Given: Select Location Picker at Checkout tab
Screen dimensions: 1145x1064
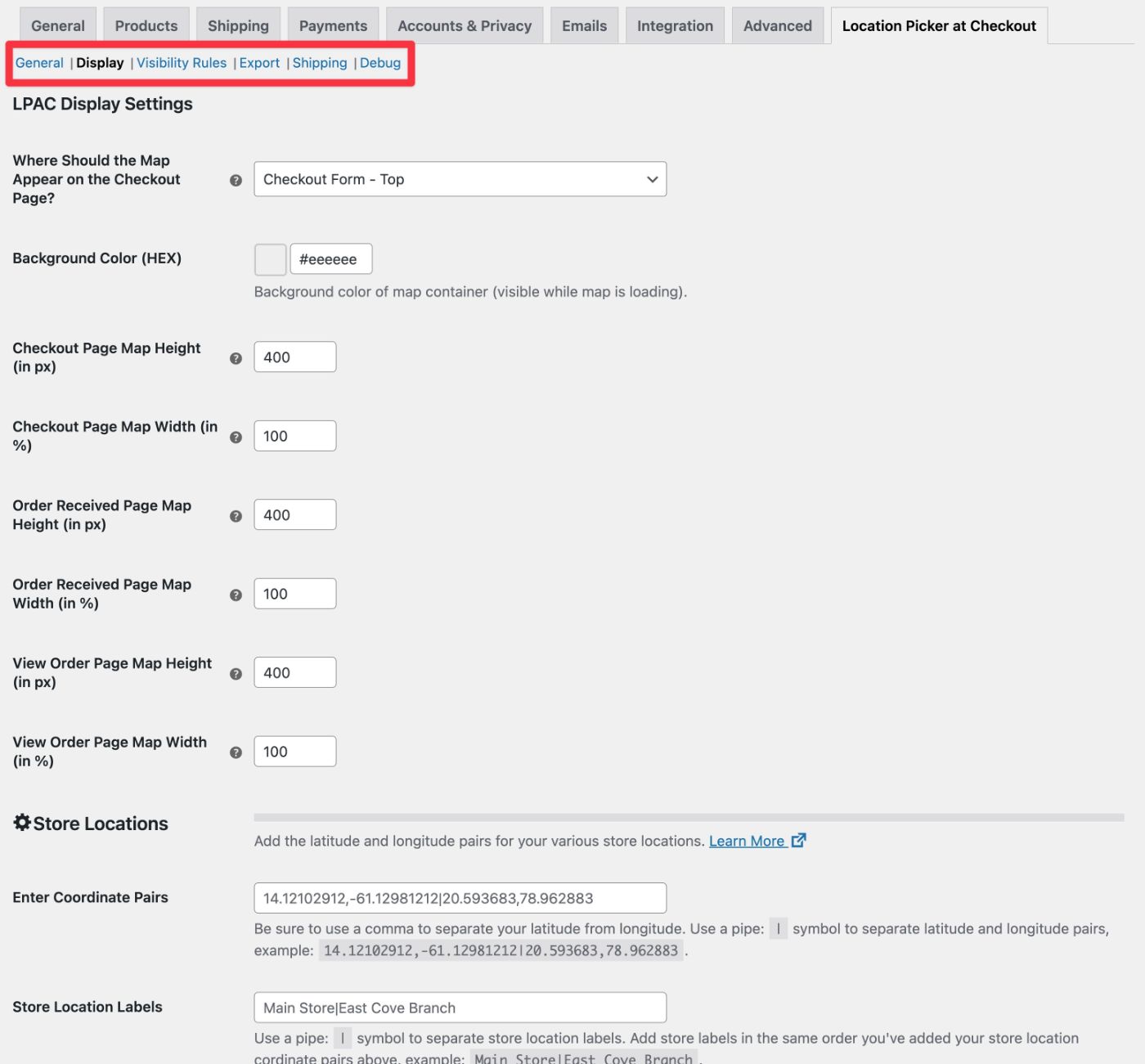Looking at the screenshot, I should [x=939, y=25].
